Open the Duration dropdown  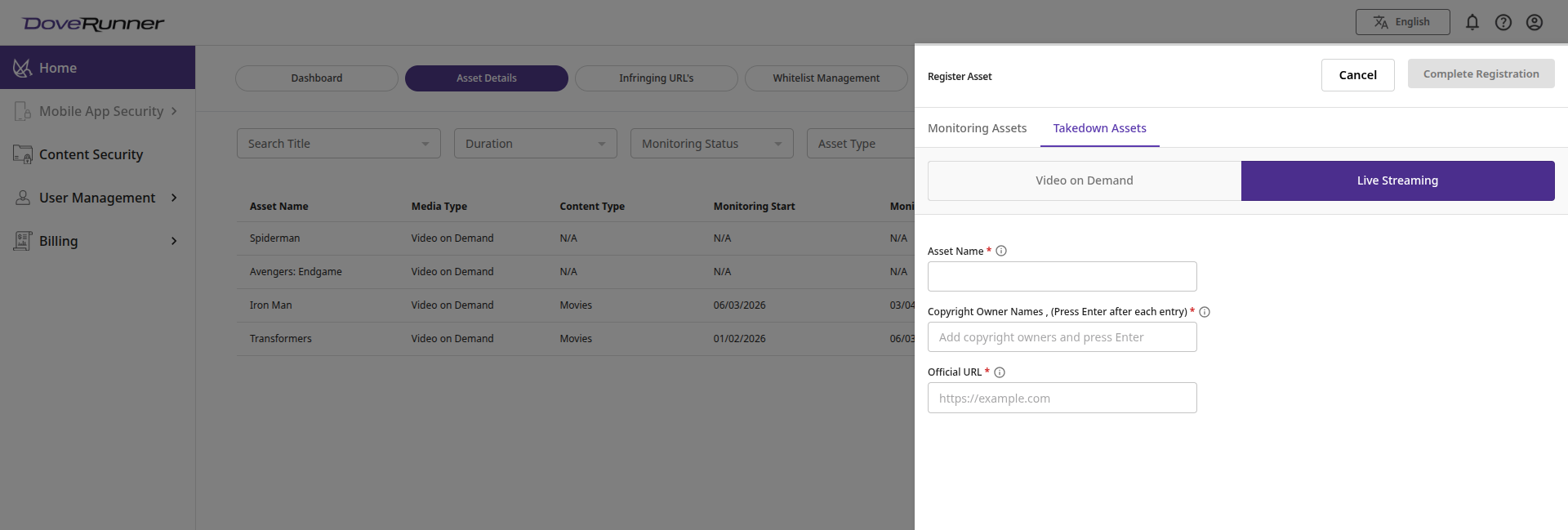click(x=536, y=144)
